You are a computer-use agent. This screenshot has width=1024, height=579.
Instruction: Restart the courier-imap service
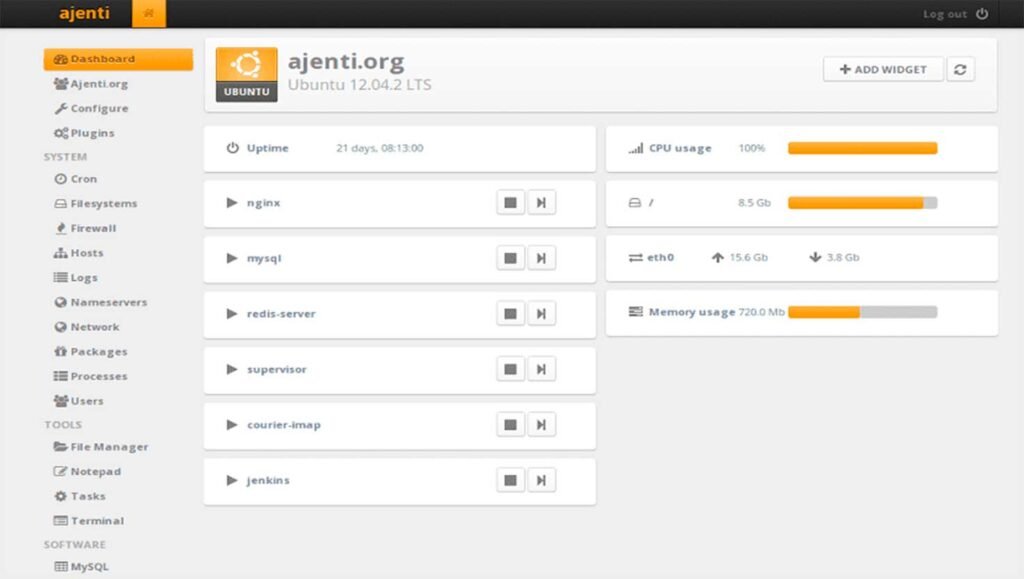pyautogui.click(x=541, y=425)
